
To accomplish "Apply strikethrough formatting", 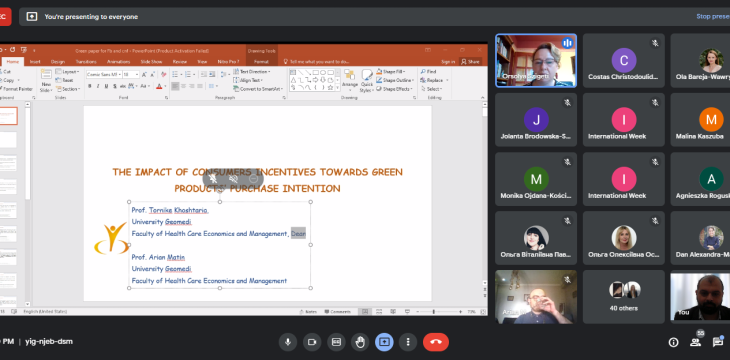I will [x=123, y=86].
